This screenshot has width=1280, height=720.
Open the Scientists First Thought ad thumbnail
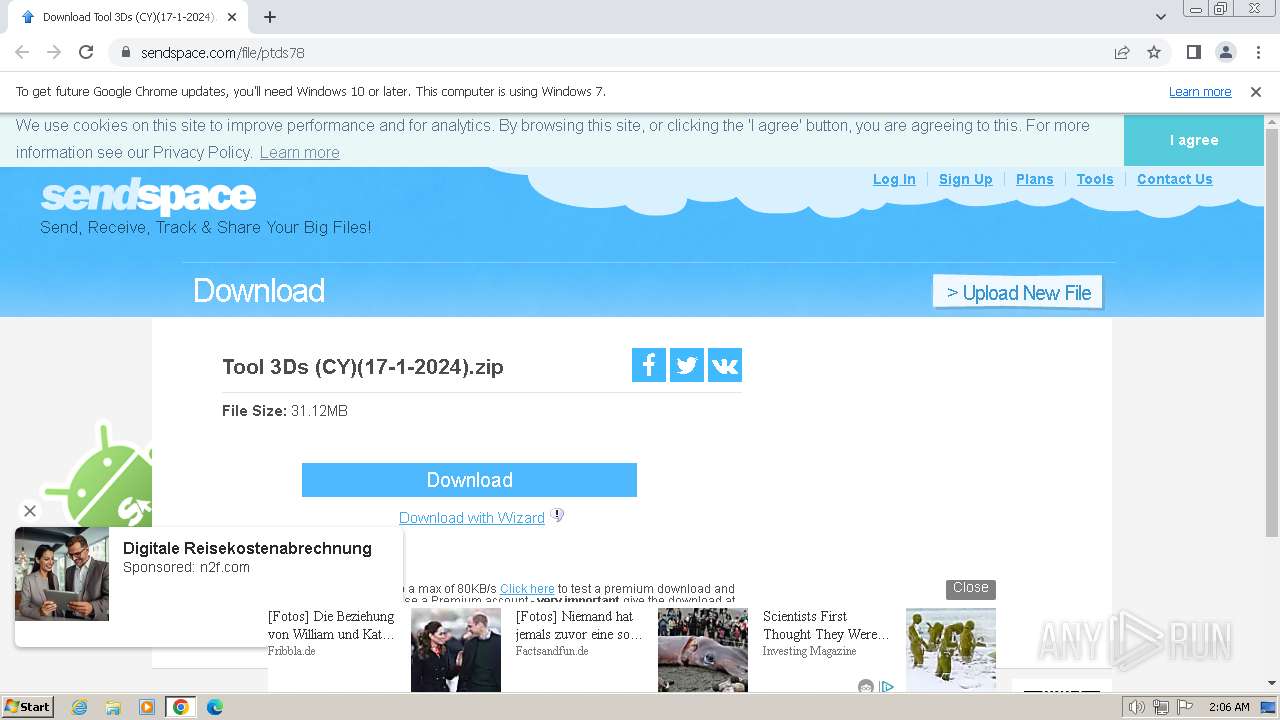coord(951,650)
